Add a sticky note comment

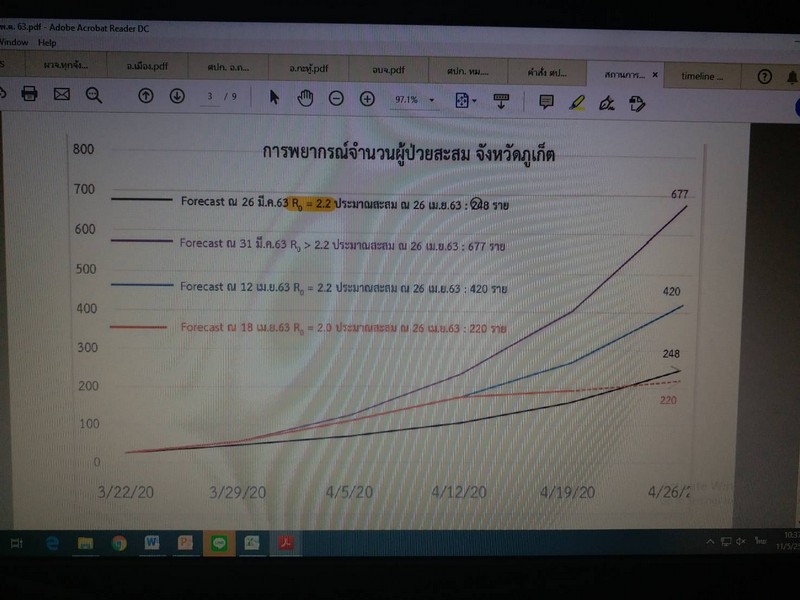click(x=546, y=101)
